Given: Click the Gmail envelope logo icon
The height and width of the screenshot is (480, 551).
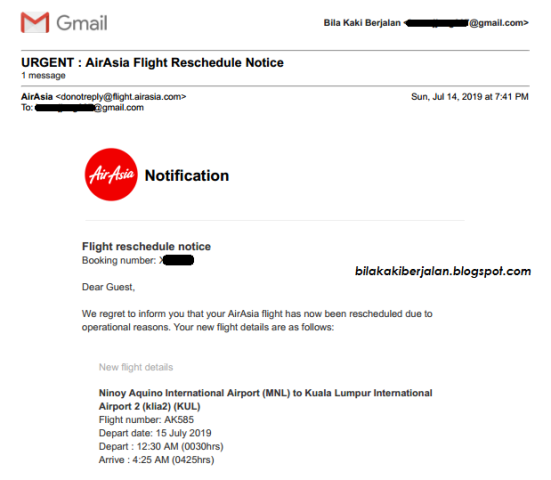Looking at the screenshot, I should pos(35,22).
